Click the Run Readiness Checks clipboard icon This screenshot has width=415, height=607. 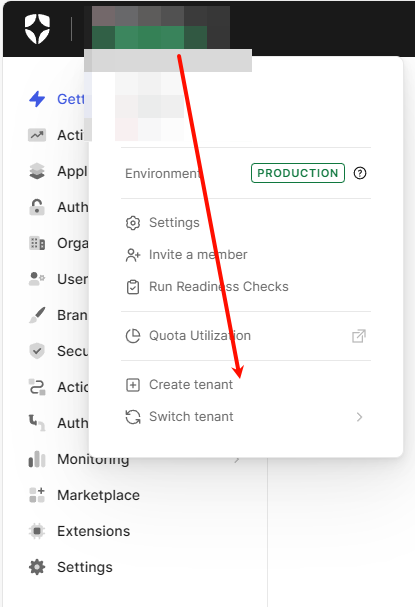133,287
